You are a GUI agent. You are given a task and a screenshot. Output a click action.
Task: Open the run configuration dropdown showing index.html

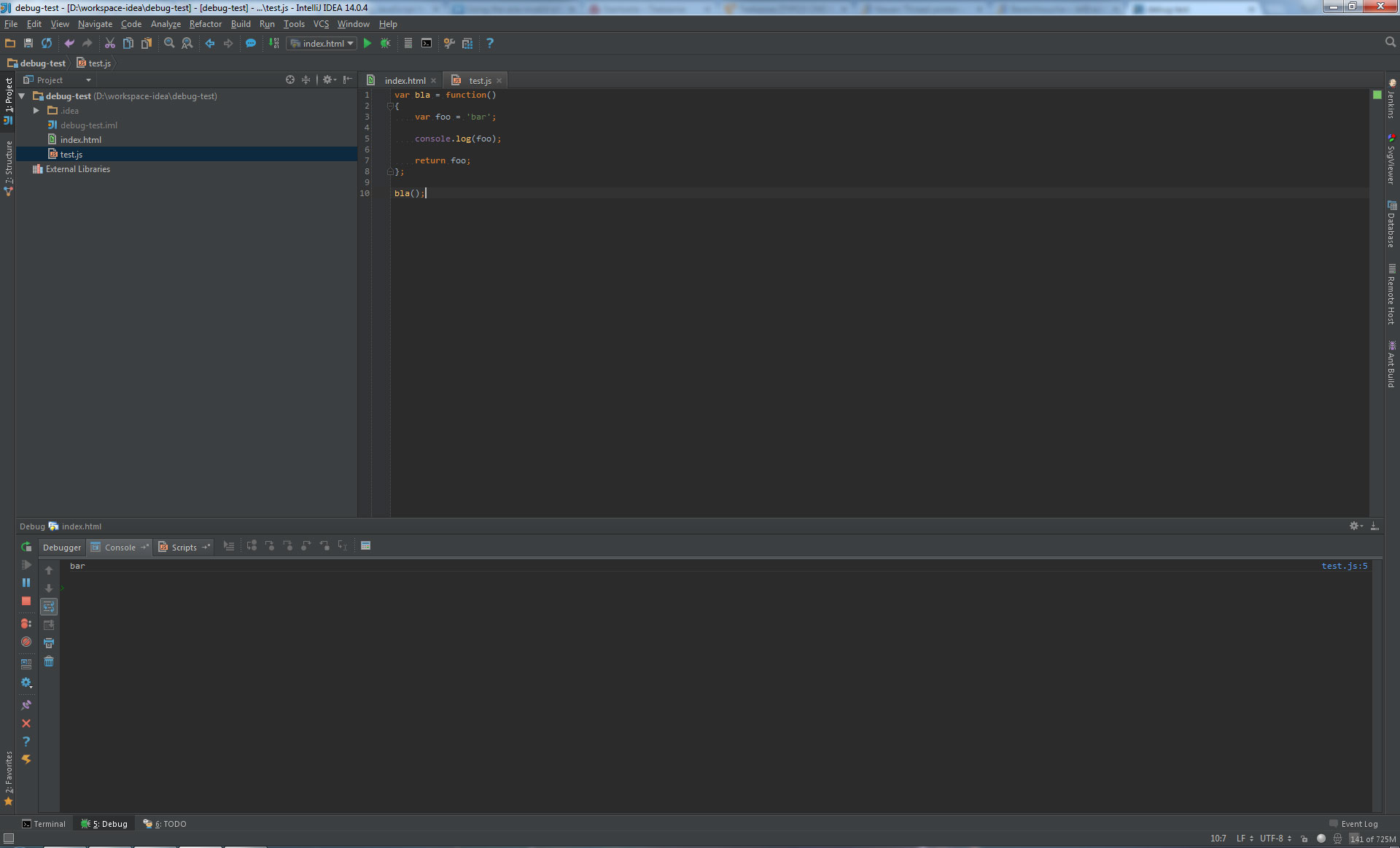point(322,43)
